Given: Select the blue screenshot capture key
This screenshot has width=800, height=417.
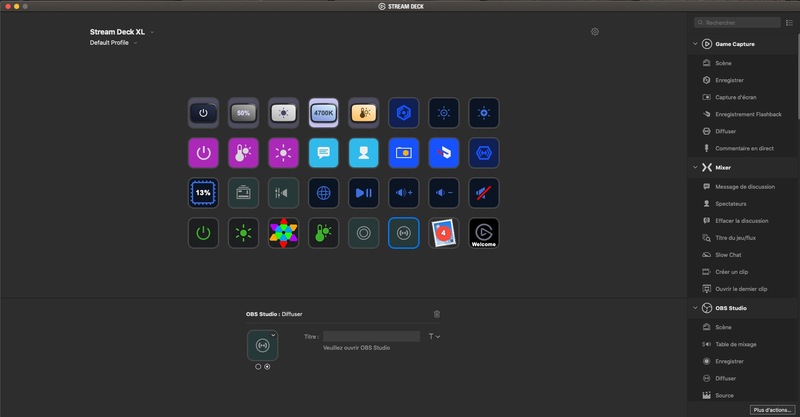Looking at the screenshot, I should click(404, 153).
